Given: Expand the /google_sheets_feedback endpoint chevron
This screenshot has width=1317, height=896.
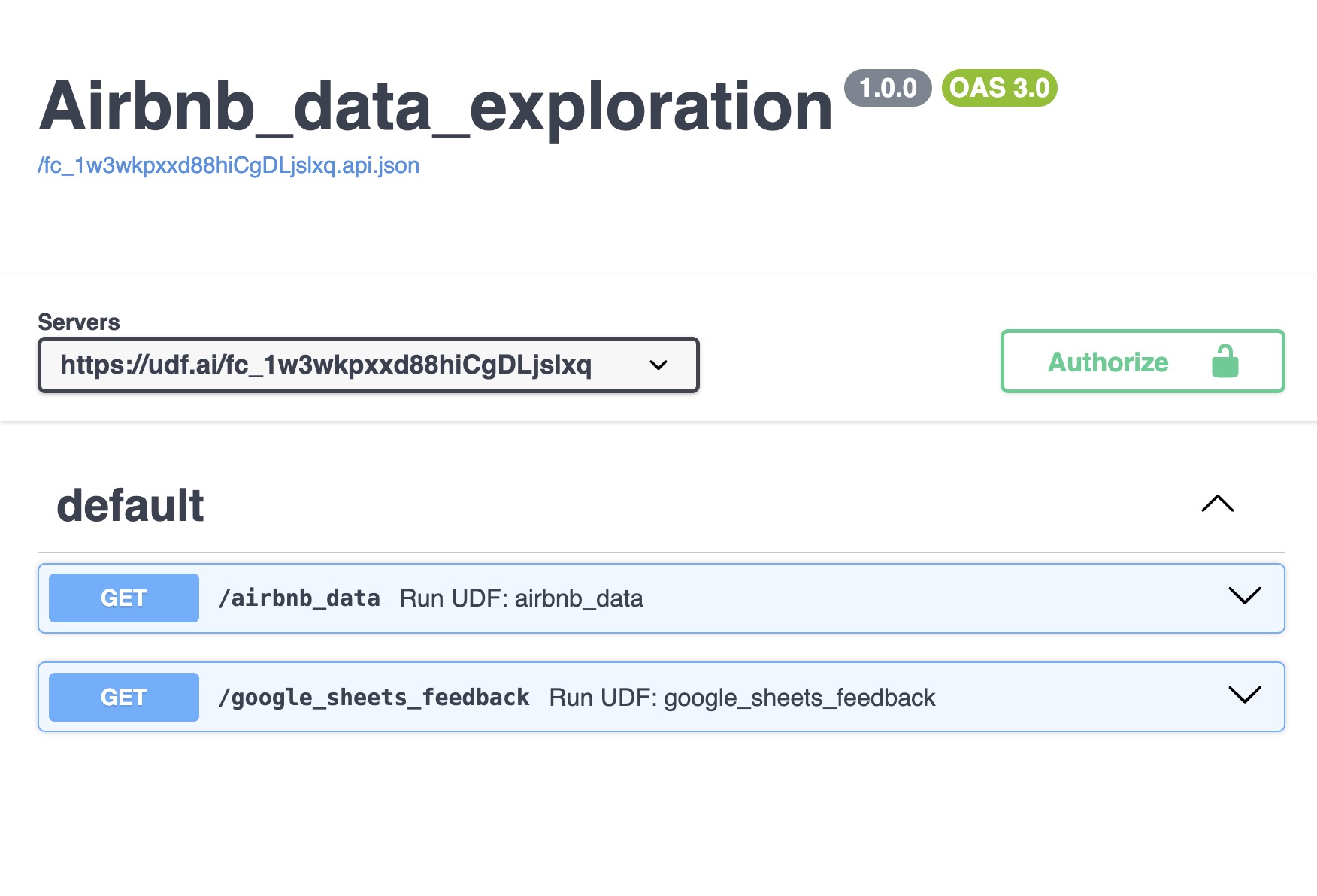Looking at the screenshot, I should [1245, 695].
